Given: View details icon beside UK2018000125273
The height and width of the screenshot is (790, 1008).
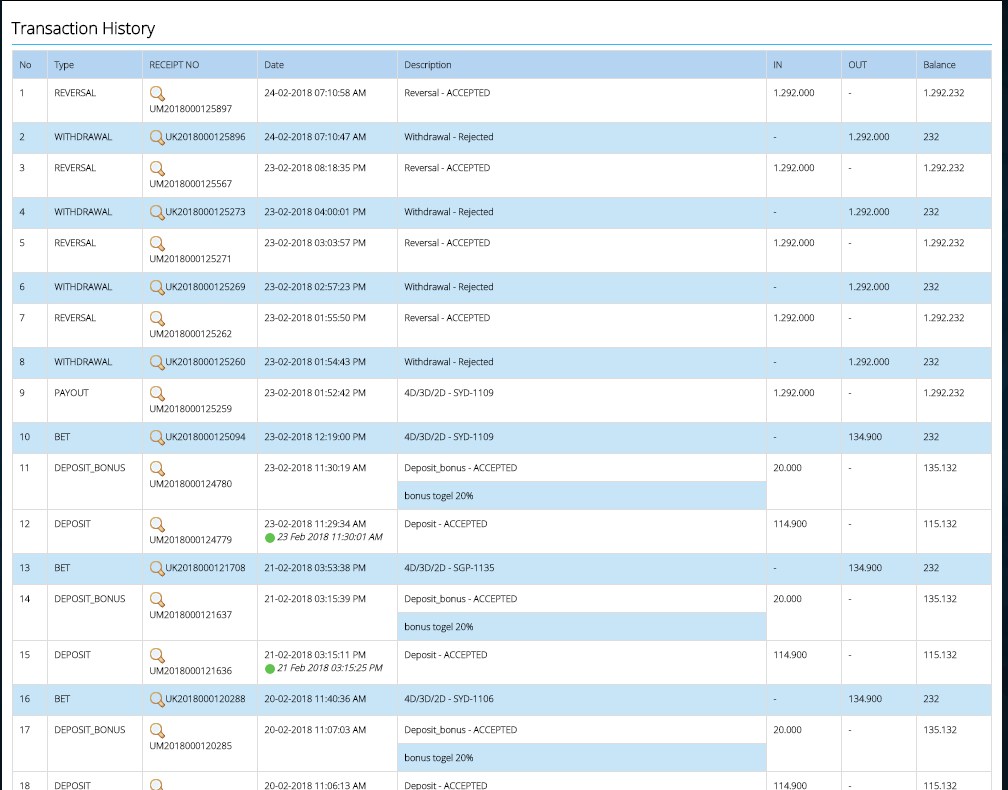Looking at the screenshot, I should (x=157, y=212).
